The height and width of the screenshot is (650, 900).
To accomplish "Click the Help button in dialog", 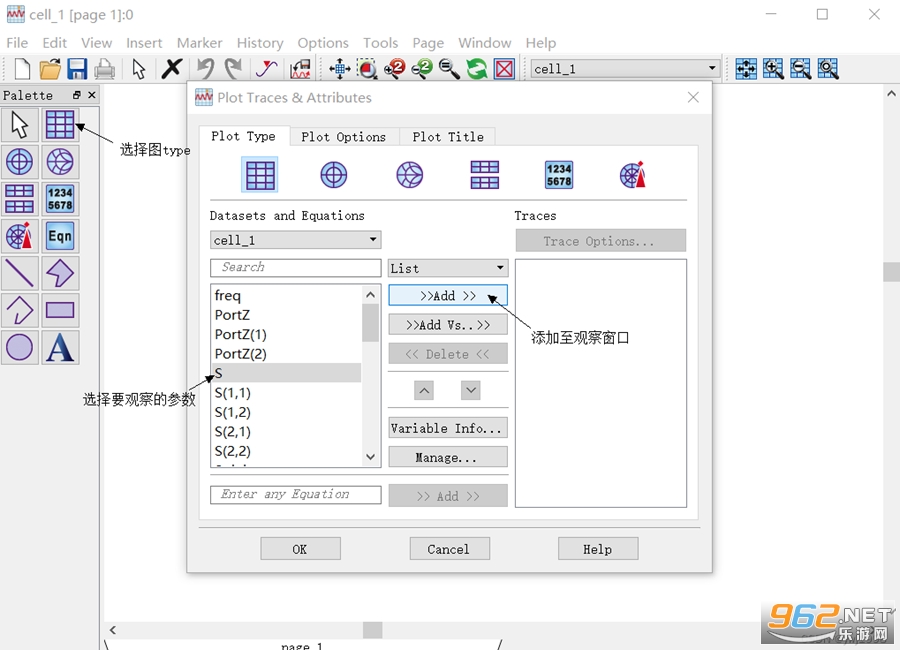I will point(598,549).
